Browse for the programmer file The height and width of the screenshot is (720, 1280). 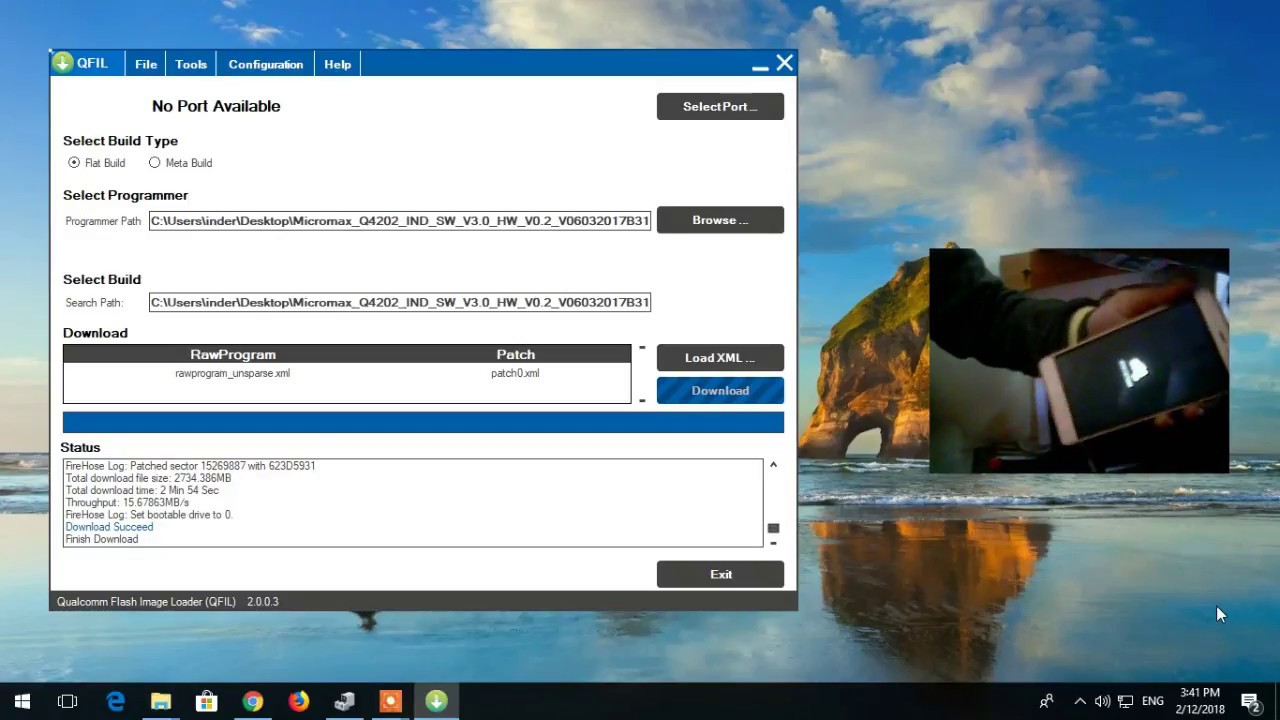(x=720, y=220)
